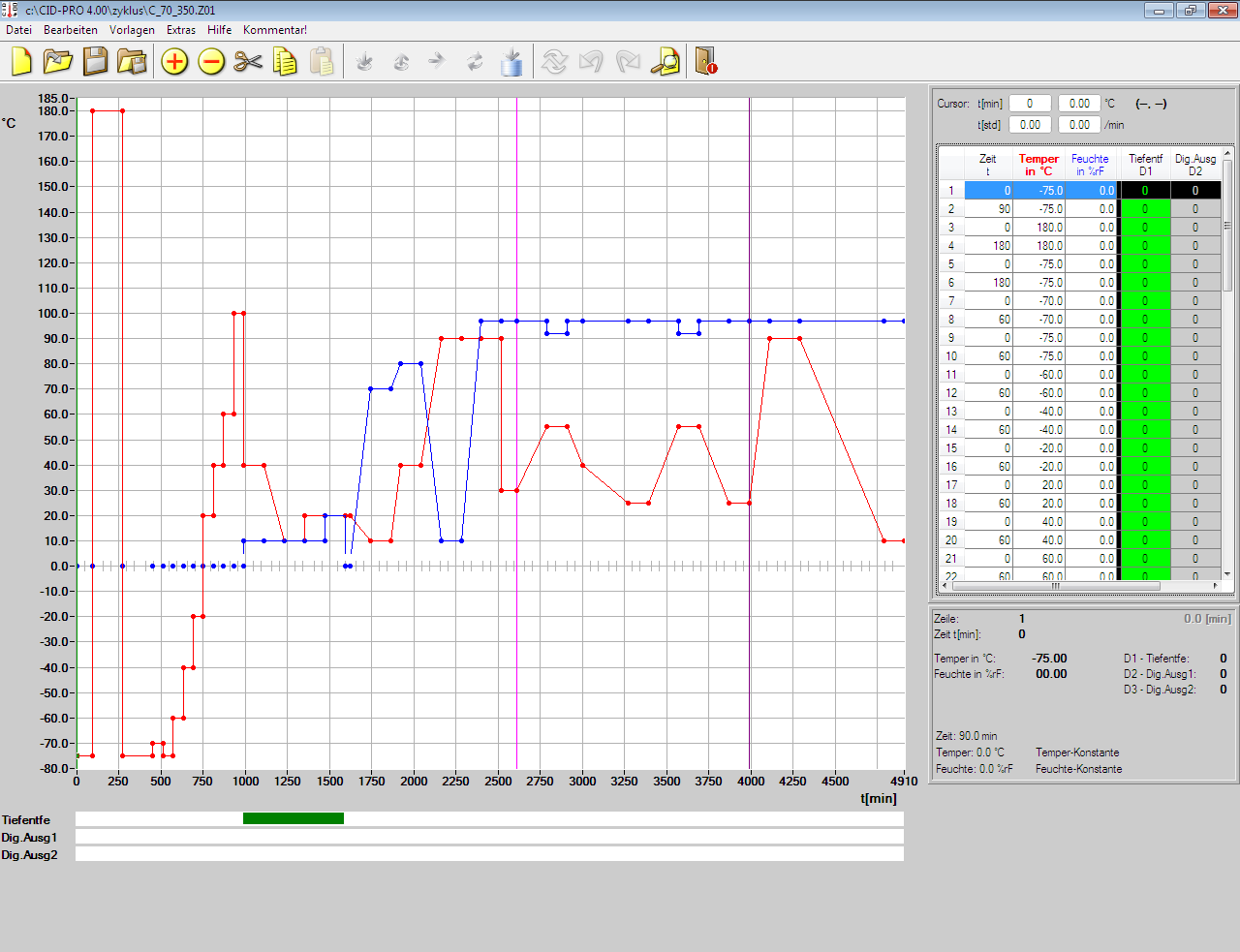Toggle Dig.Ausg D2 cell in row 3
This screenshot has height=952, width=1240.
(1195, 228)
